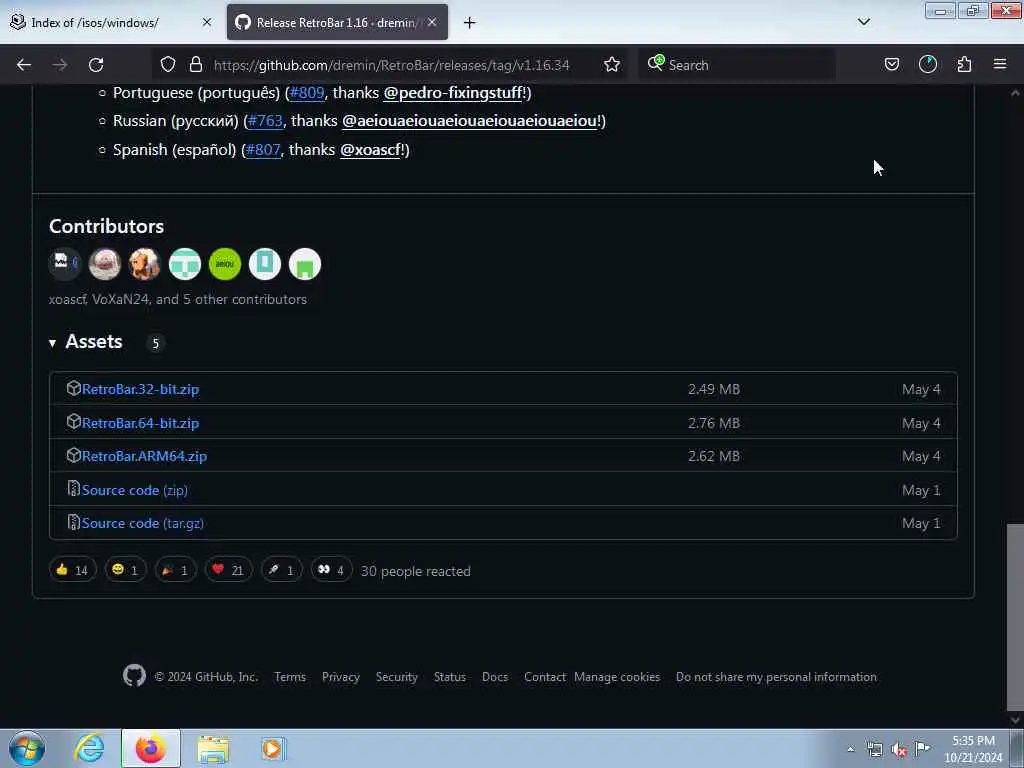Click the third contributor avatar
Screen dimensions: 1024x768
point(144,264)
